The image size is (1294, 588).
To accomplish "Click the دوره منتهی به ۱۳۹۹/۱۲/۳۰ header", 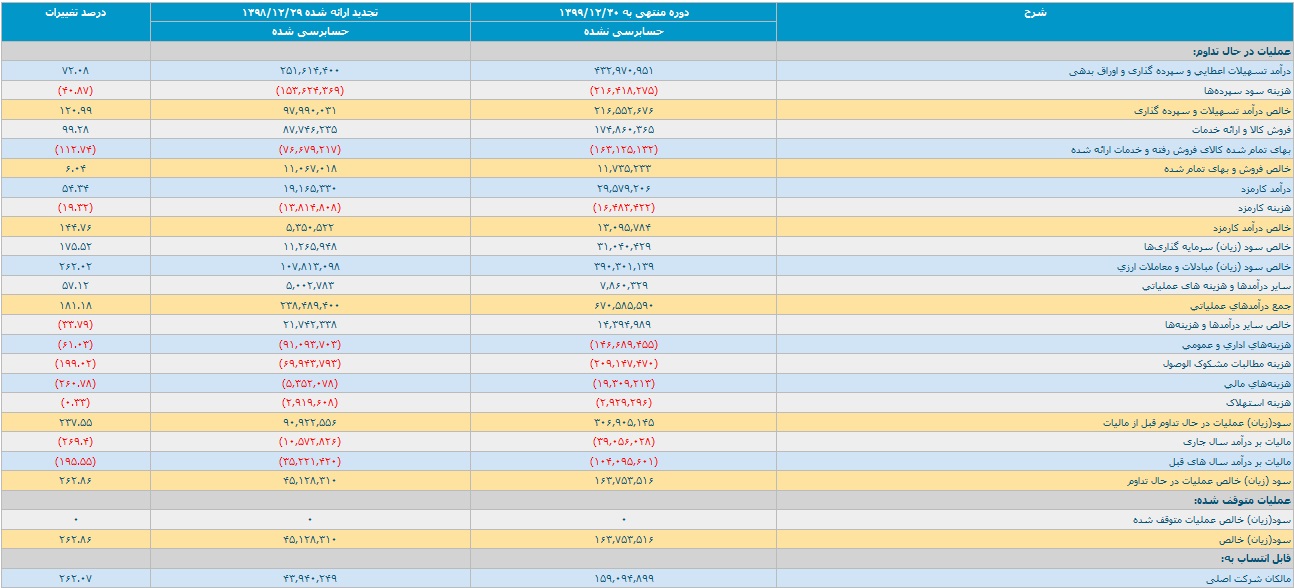I will coord(623,13).
